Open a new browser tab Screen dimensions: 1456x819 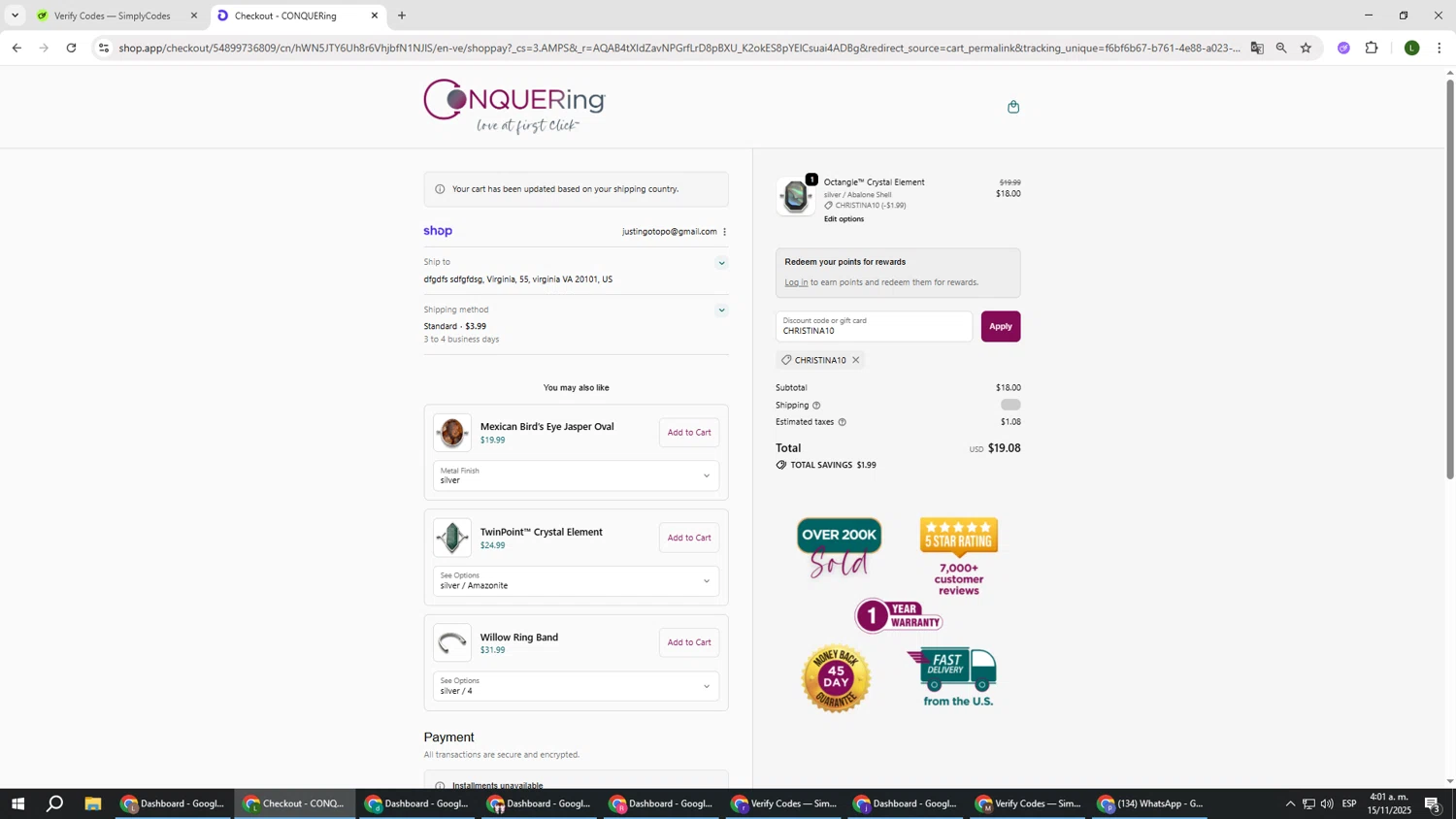402,16
